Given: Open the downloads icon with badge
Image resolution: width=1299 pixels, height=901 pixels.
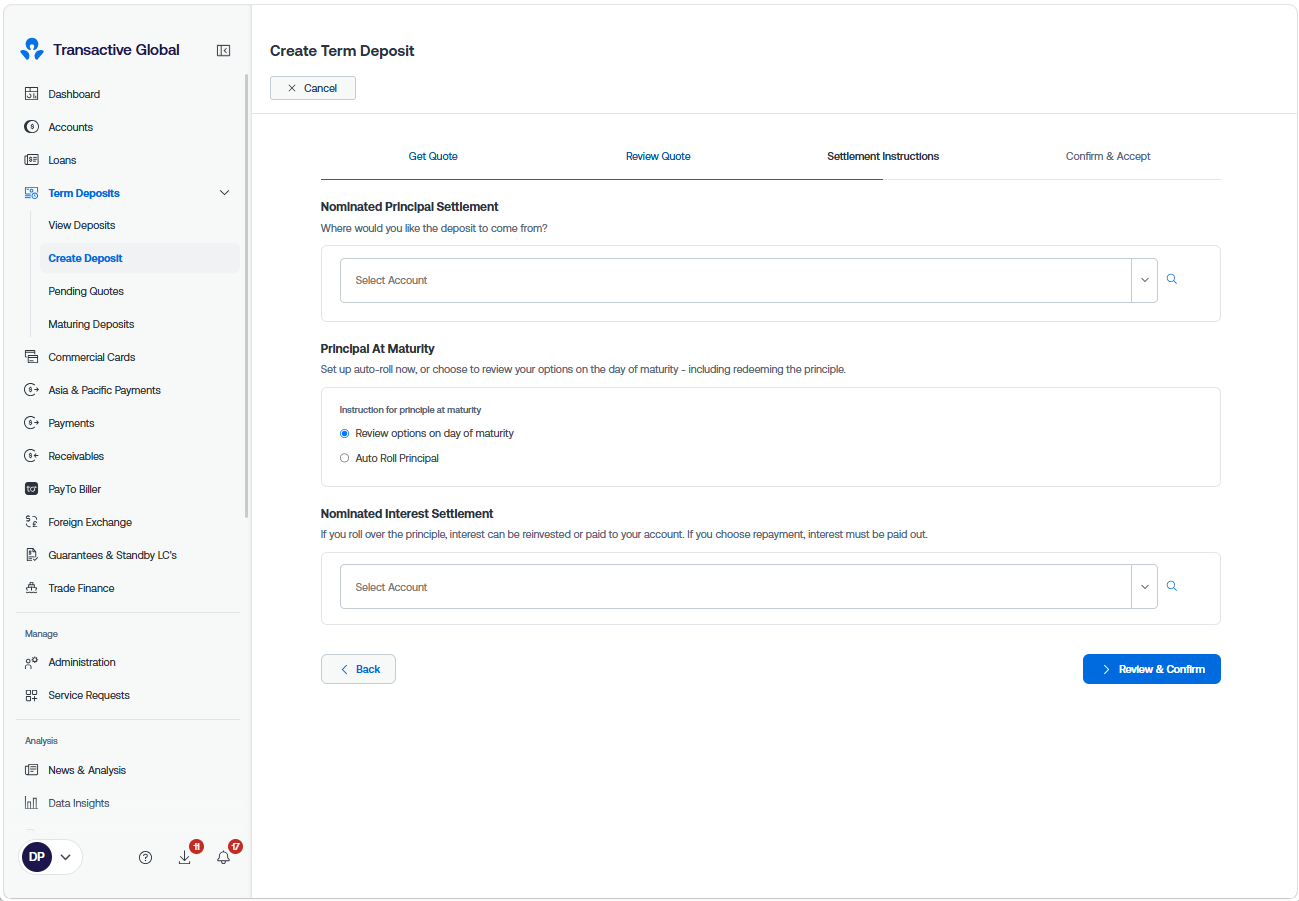Looking at the screenshot, I should (185, 857).
